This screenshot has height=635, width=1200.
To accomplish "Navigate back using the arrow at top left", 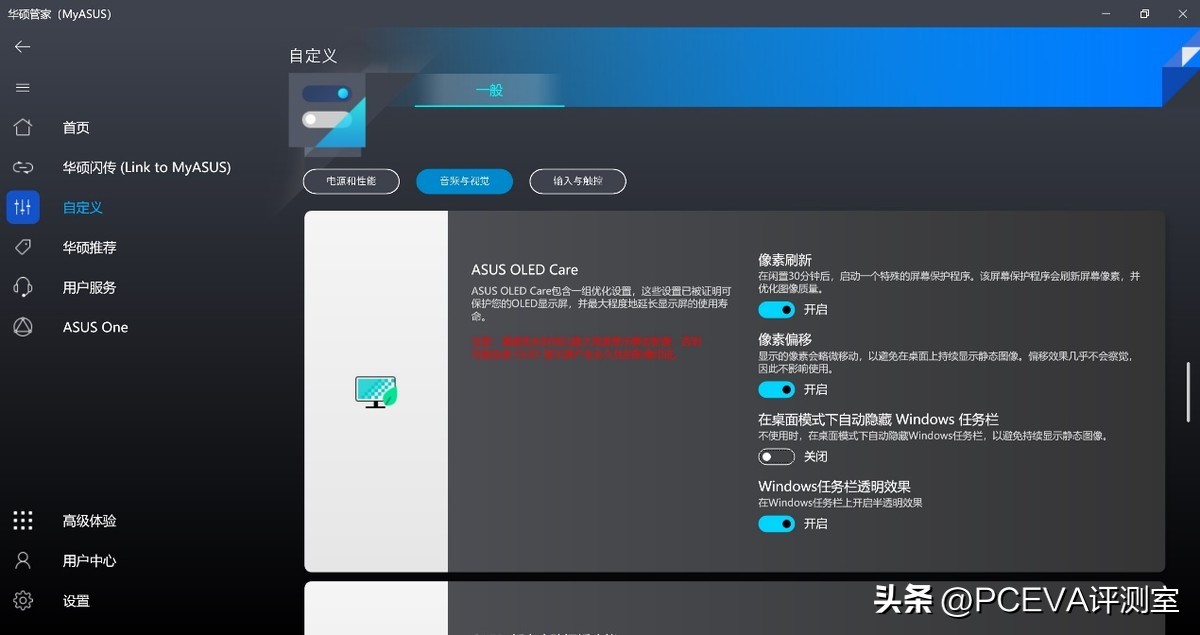I will [22, 46].
